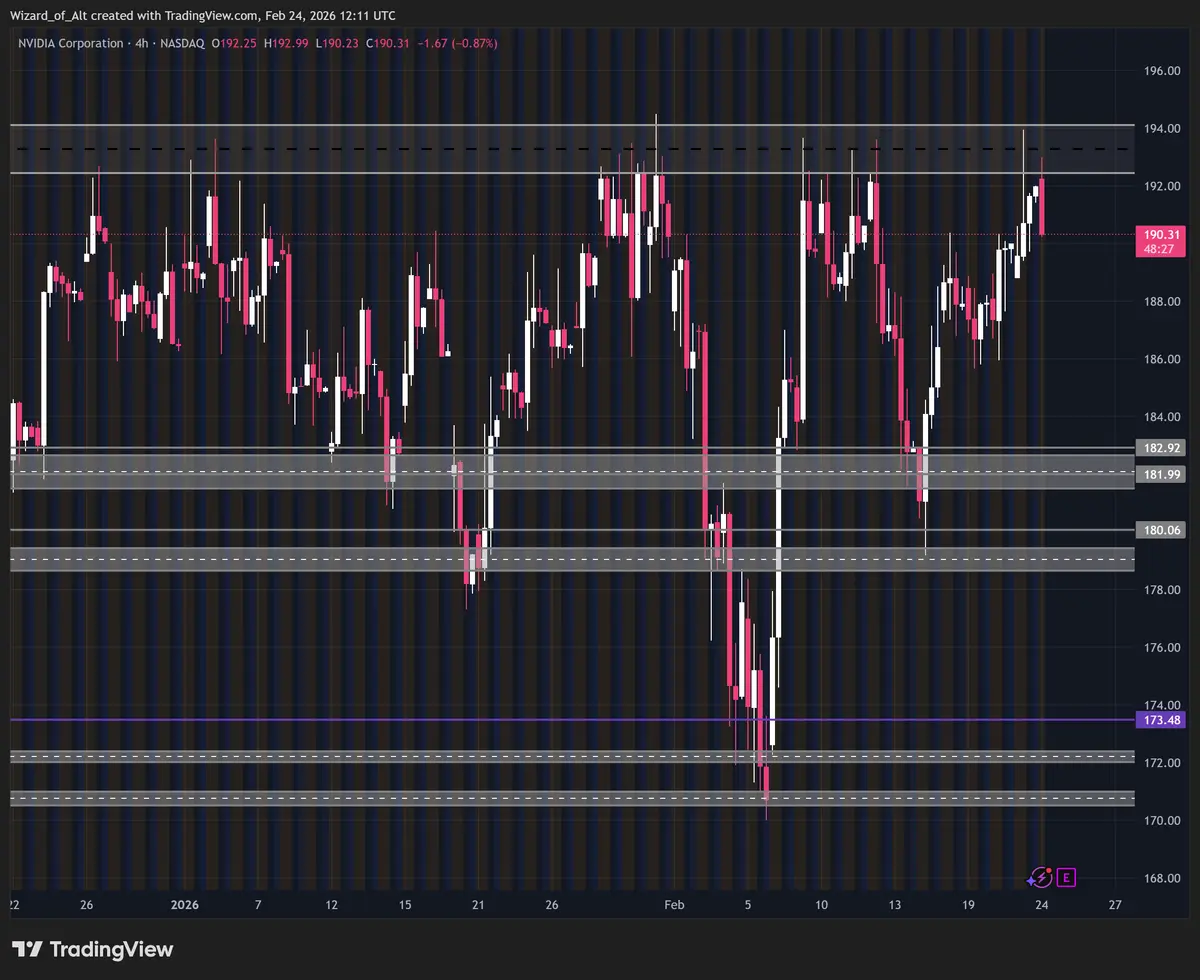Click the 15 date label on time axis
This screenshot has height=980, width=1200.
coord(405,905)
